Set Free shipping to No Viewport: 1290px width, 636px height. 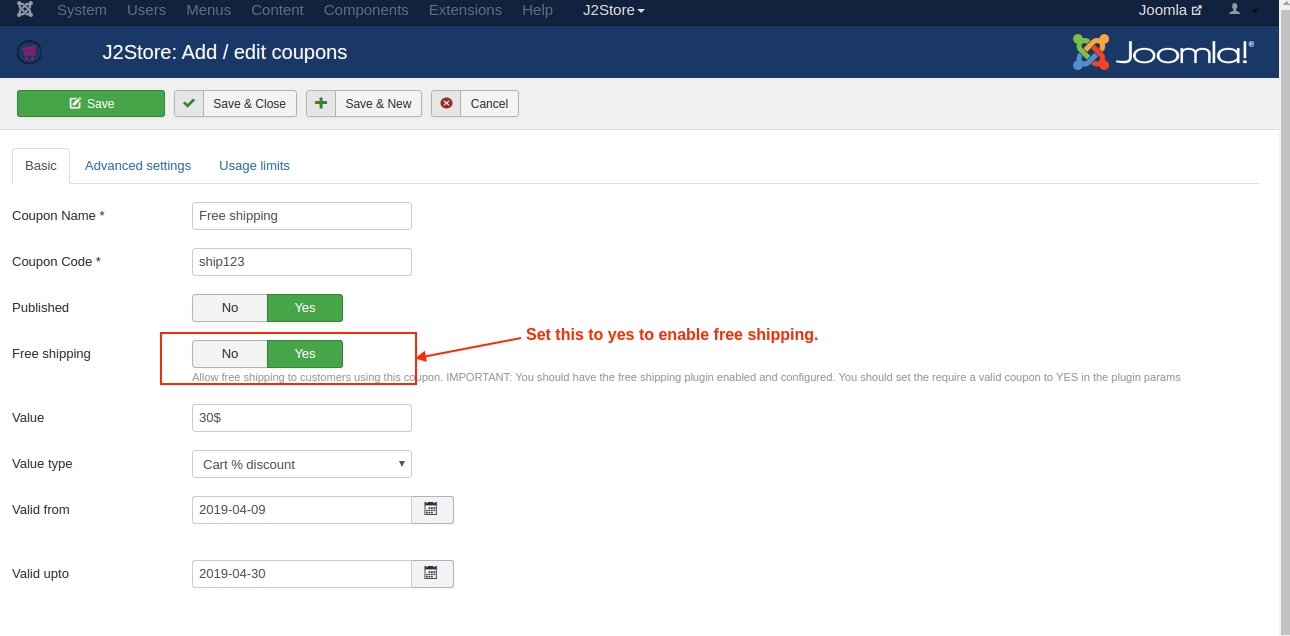point(230,354)
